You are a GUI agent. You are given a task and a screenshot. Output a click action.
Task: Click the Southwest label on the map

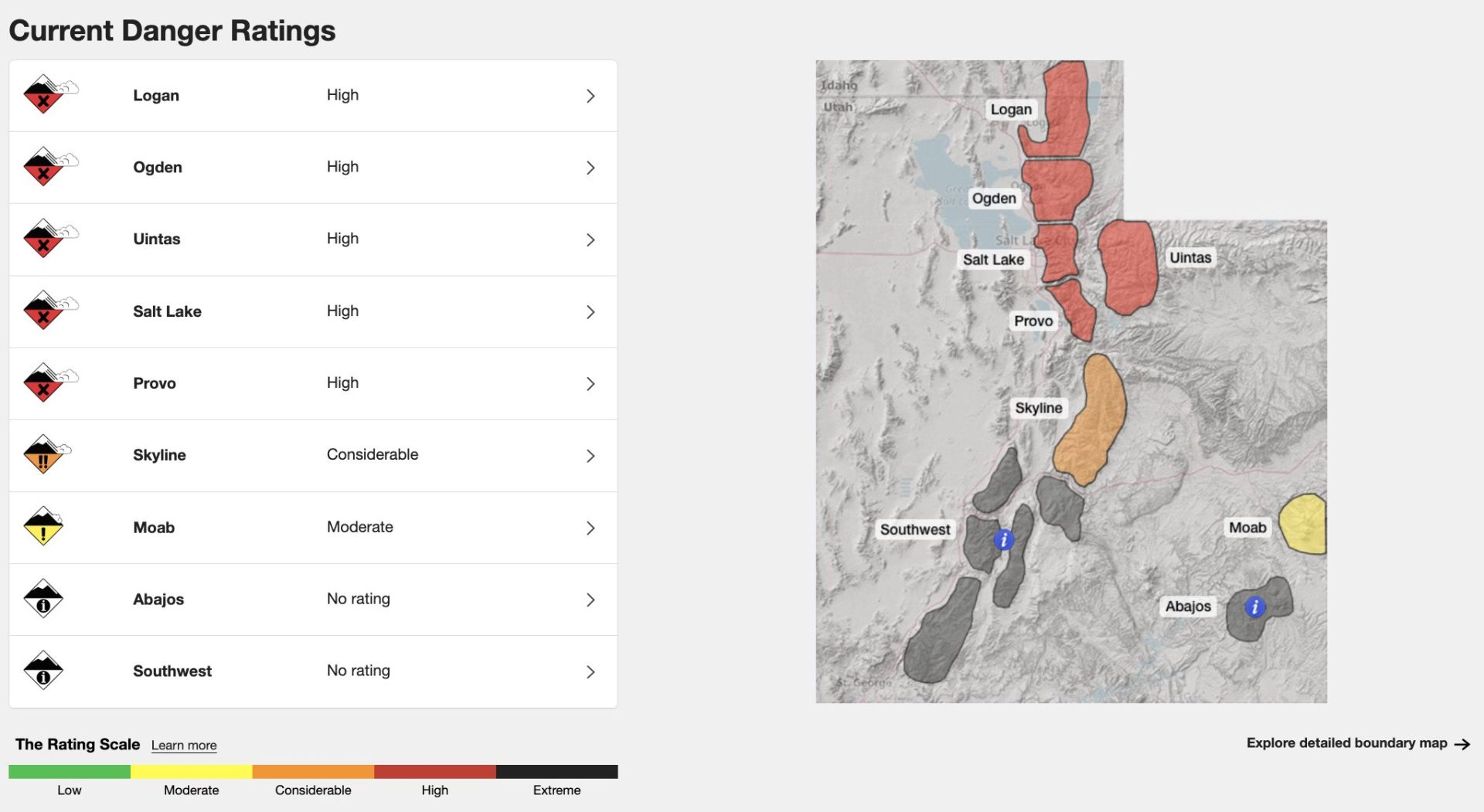click(x=915, y=529)
